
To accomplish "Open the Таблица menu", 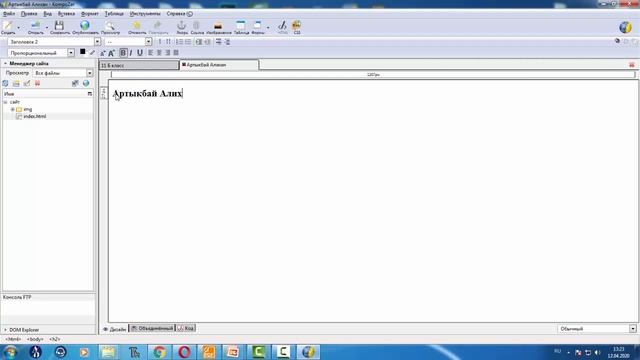I will (114, 14).
